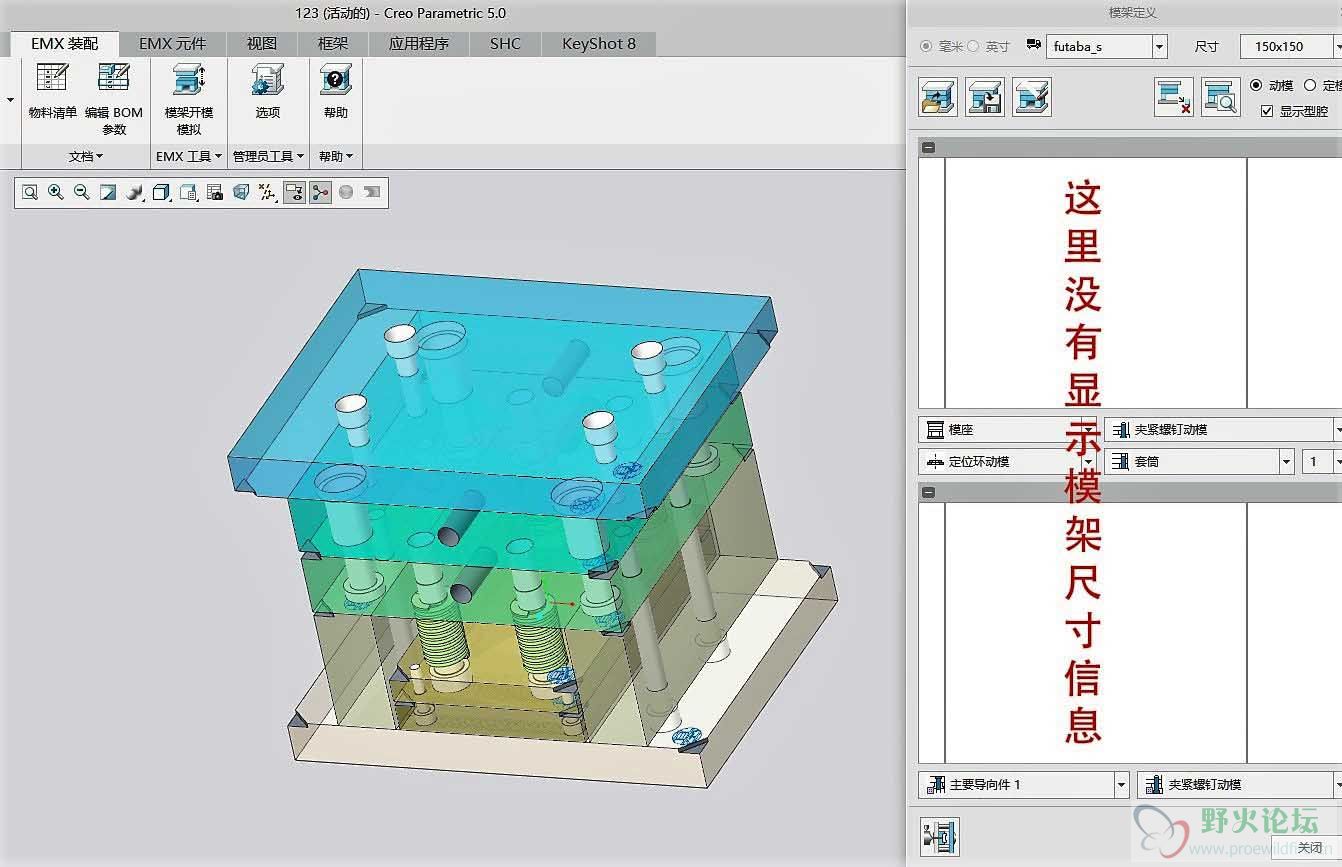Collapse the lower preview section minus button
Image resolution: width=1342 pixels, height=867 pixels.
[x=929, y=492]
